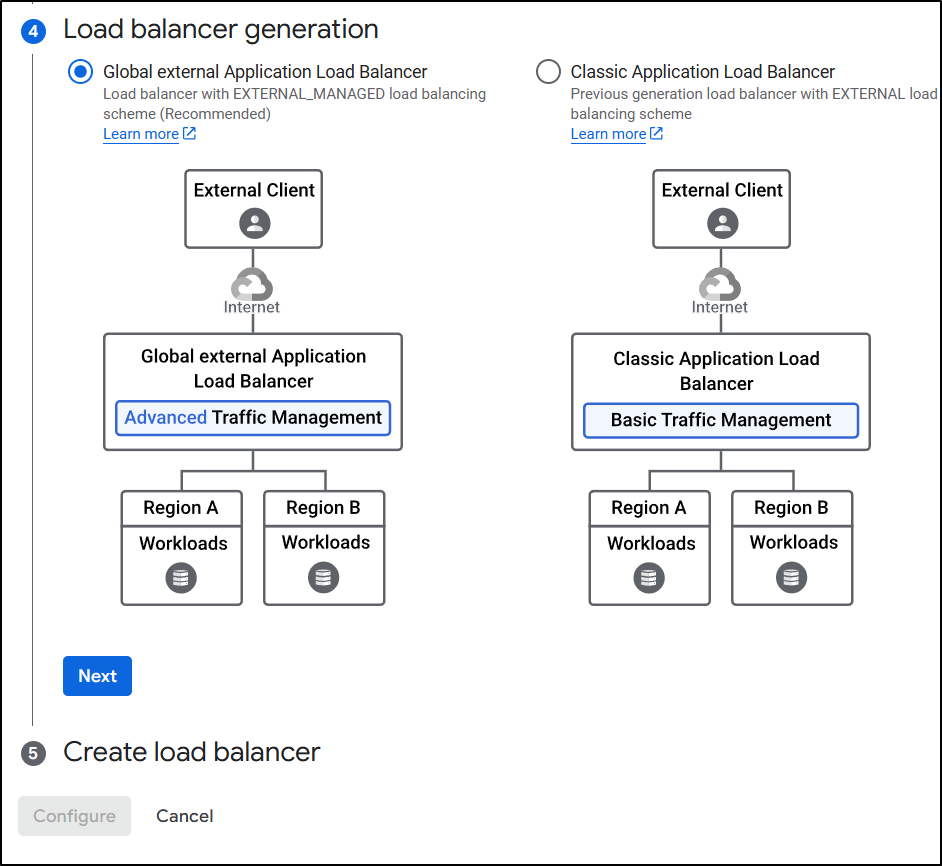
Task: Open Learn more link under Classic option
Action: tap(608, 134)
